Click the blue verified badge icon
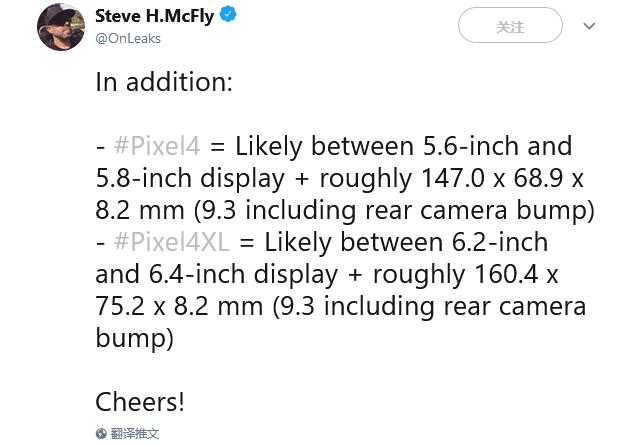This screenshot has width=634, height=446. pos(229,16)
